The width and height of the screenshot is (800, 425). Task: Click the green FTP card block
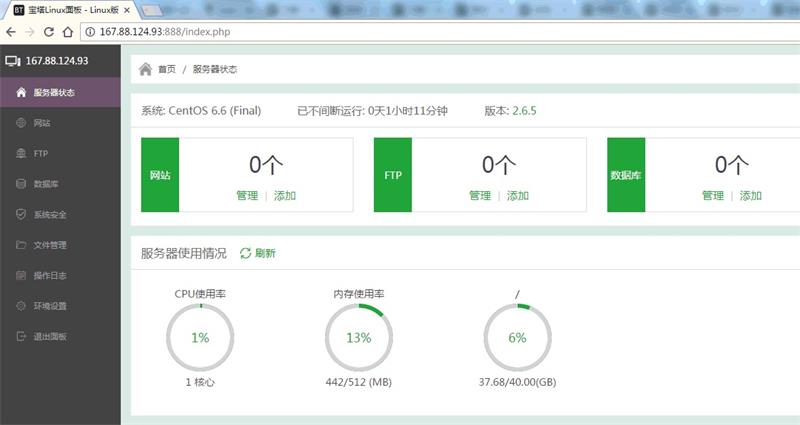point(393,175)
